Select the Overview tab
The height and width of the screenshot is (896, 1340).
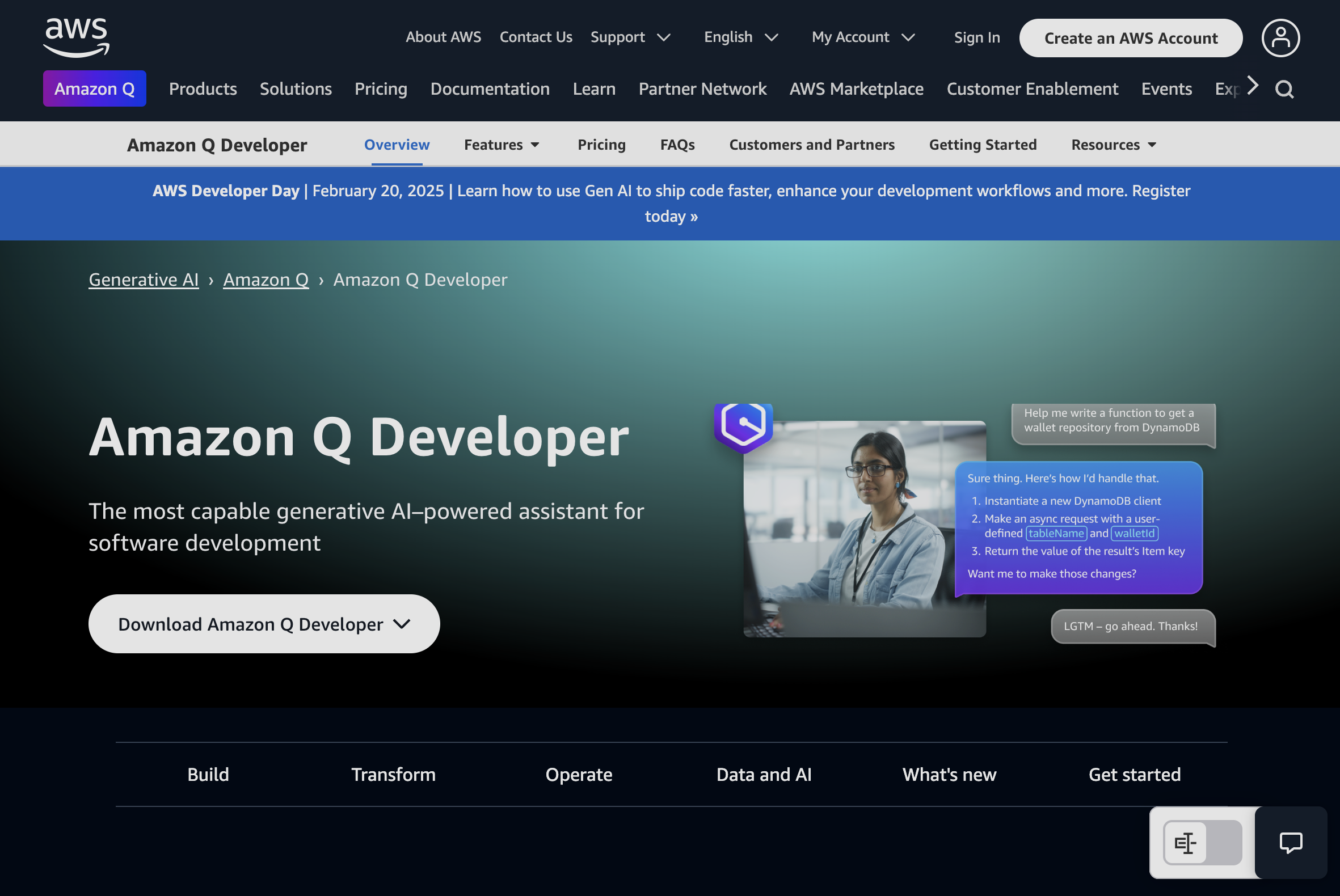(x=397, y=145)
